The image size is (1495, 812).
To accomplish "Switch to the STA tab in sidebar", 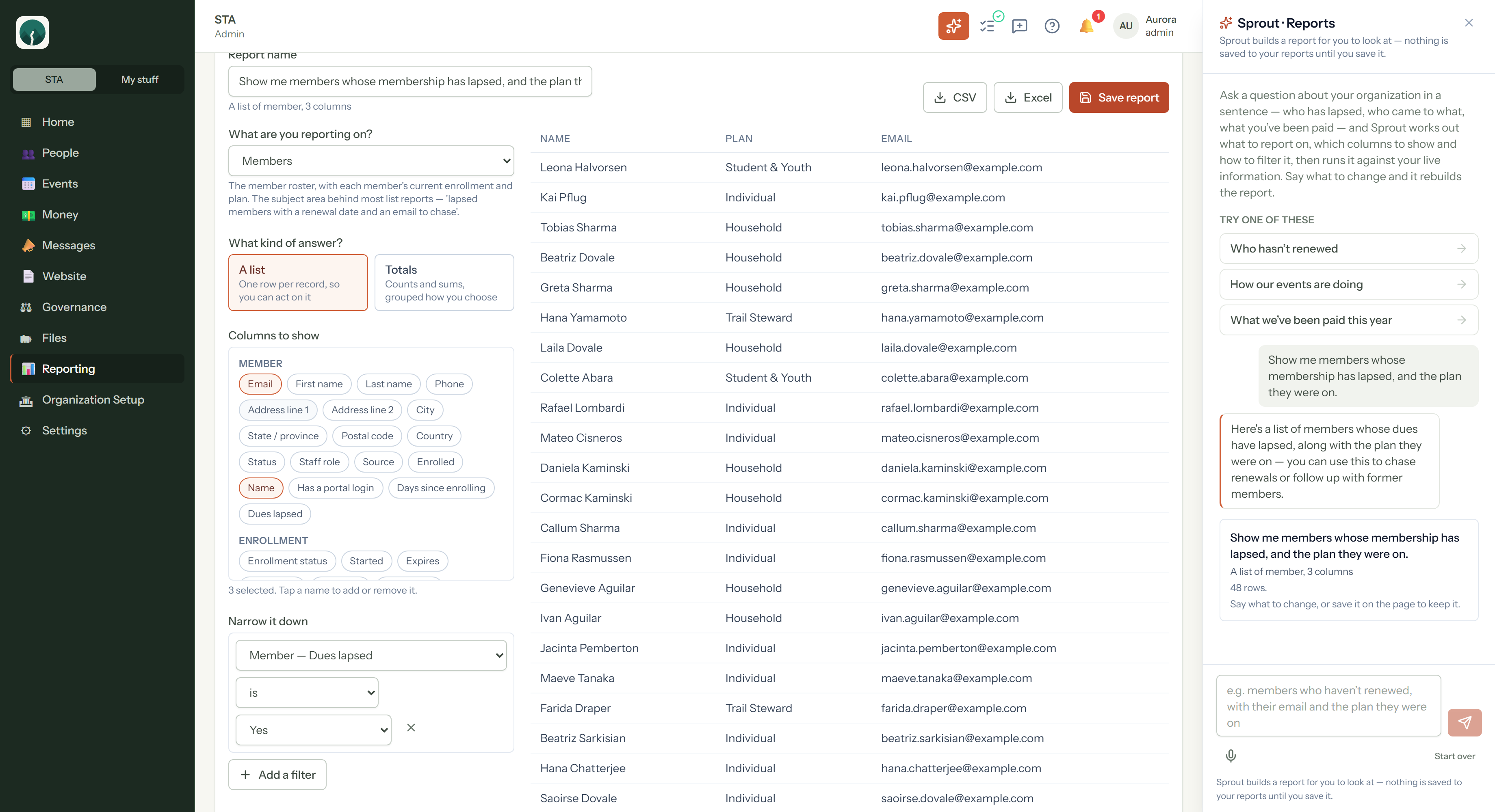I will (x=54, y=80).
